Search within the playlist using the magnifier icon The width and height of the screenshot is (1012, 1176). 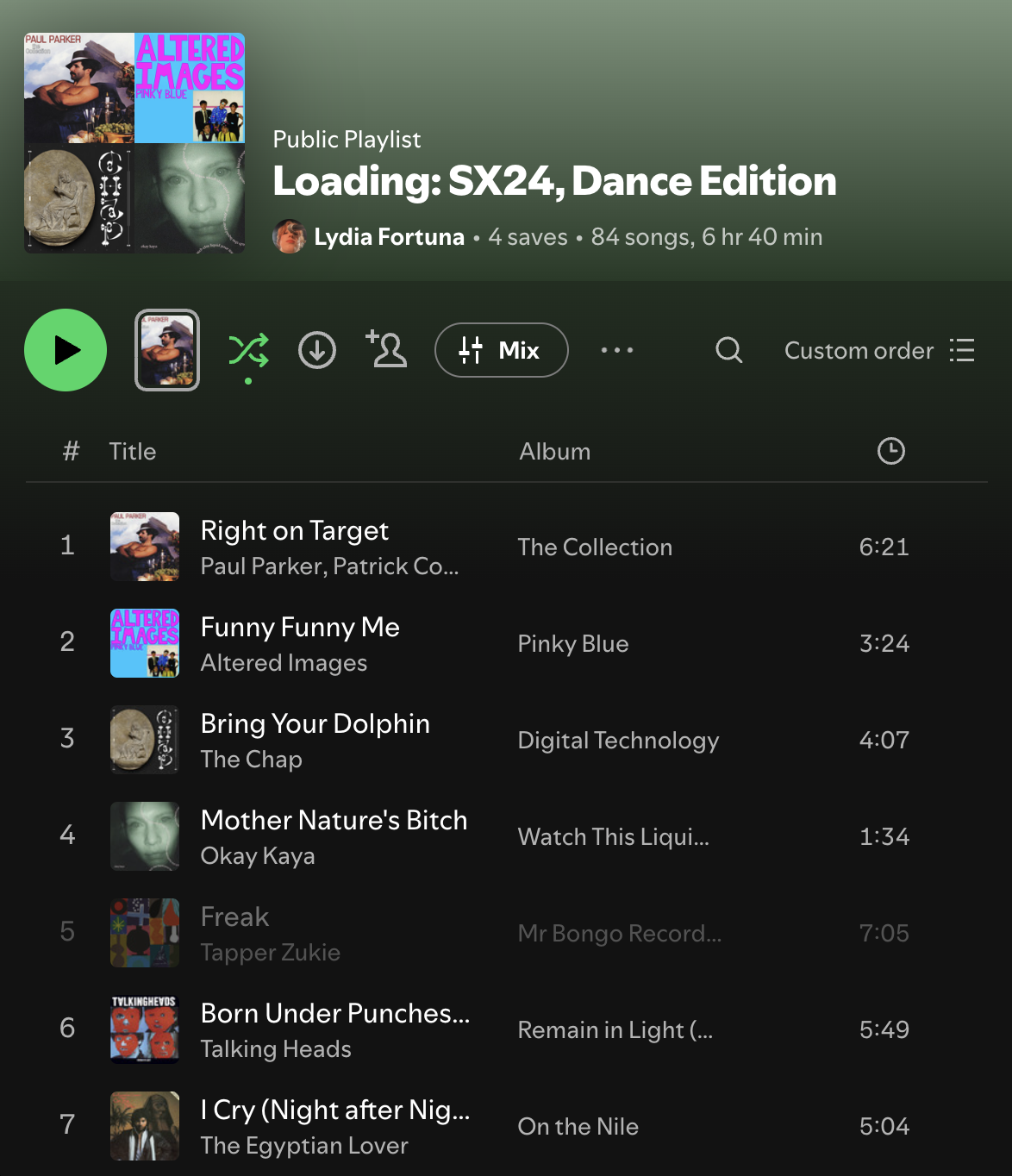coord(728,350)
